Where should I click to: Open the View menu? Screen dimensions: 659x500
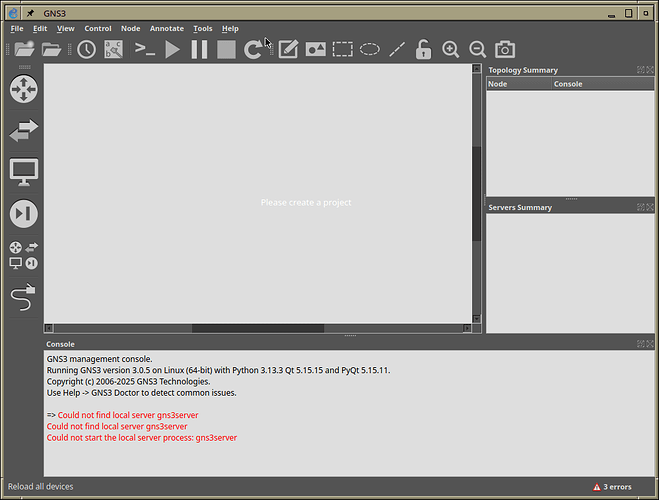point(66,29)
